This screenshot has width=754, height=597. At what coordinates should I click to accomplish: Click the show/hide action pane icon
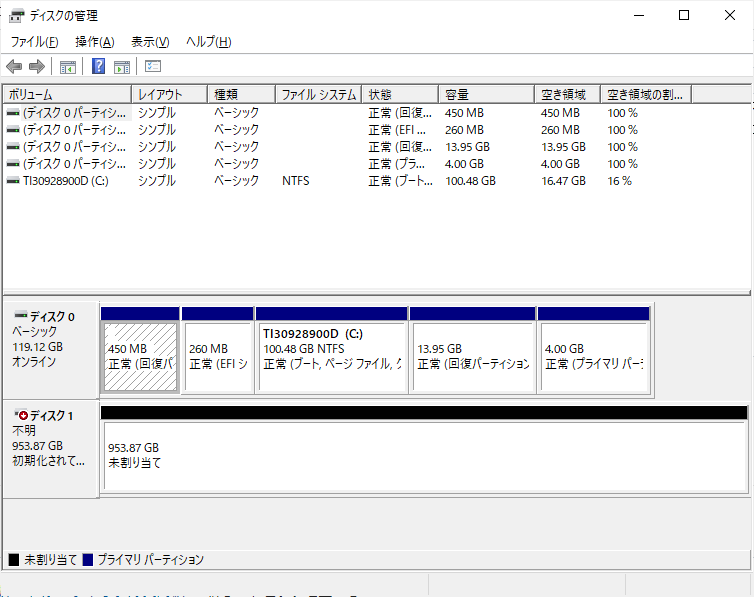pyautogui.click(x=122, y=67)
